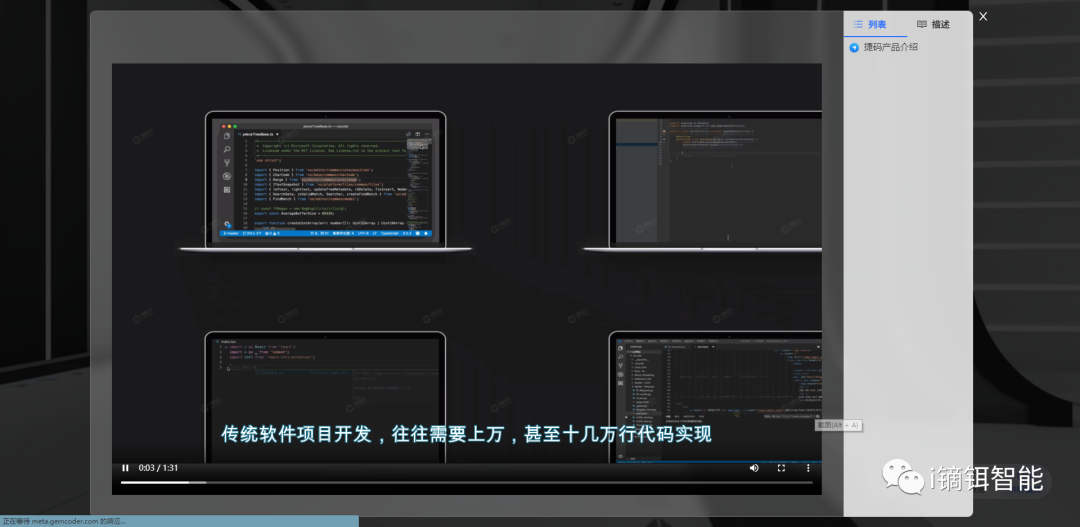
Task: Click the Explorer files icon in VS Code
Action: pyautogui.click(x=227, y=136)
